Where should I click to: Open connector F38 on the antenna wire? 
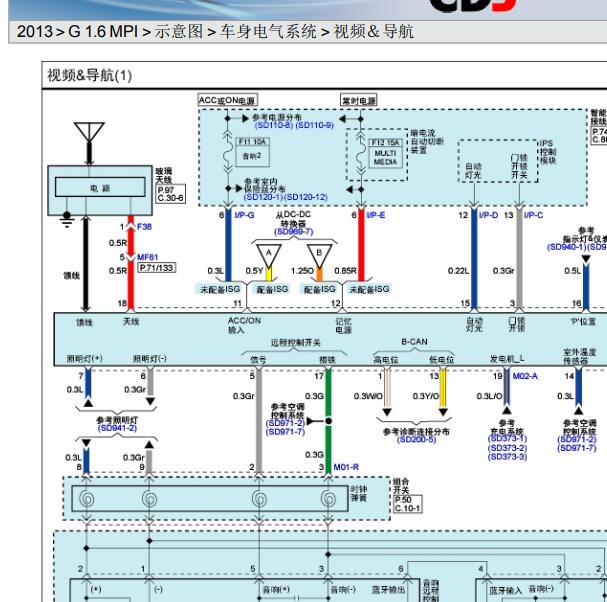144,226
